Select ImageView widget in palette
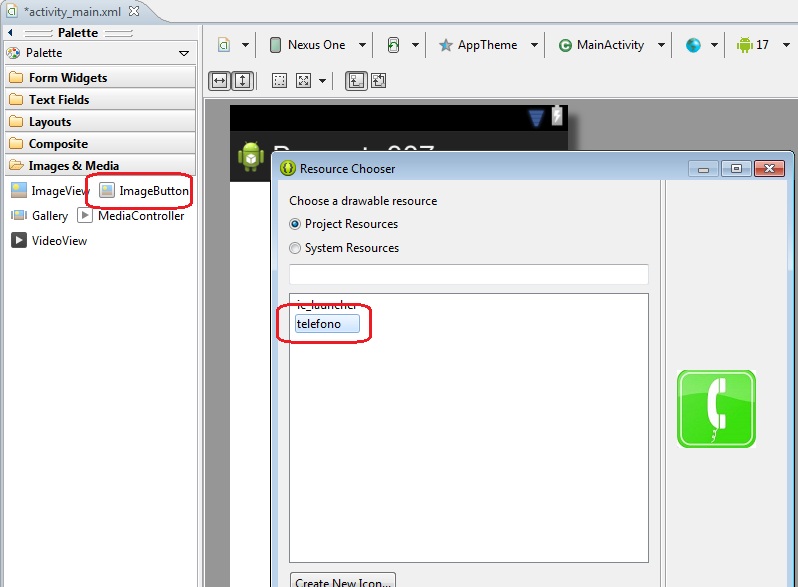This screenshot has width=798, height=587. tap(50, 191)
